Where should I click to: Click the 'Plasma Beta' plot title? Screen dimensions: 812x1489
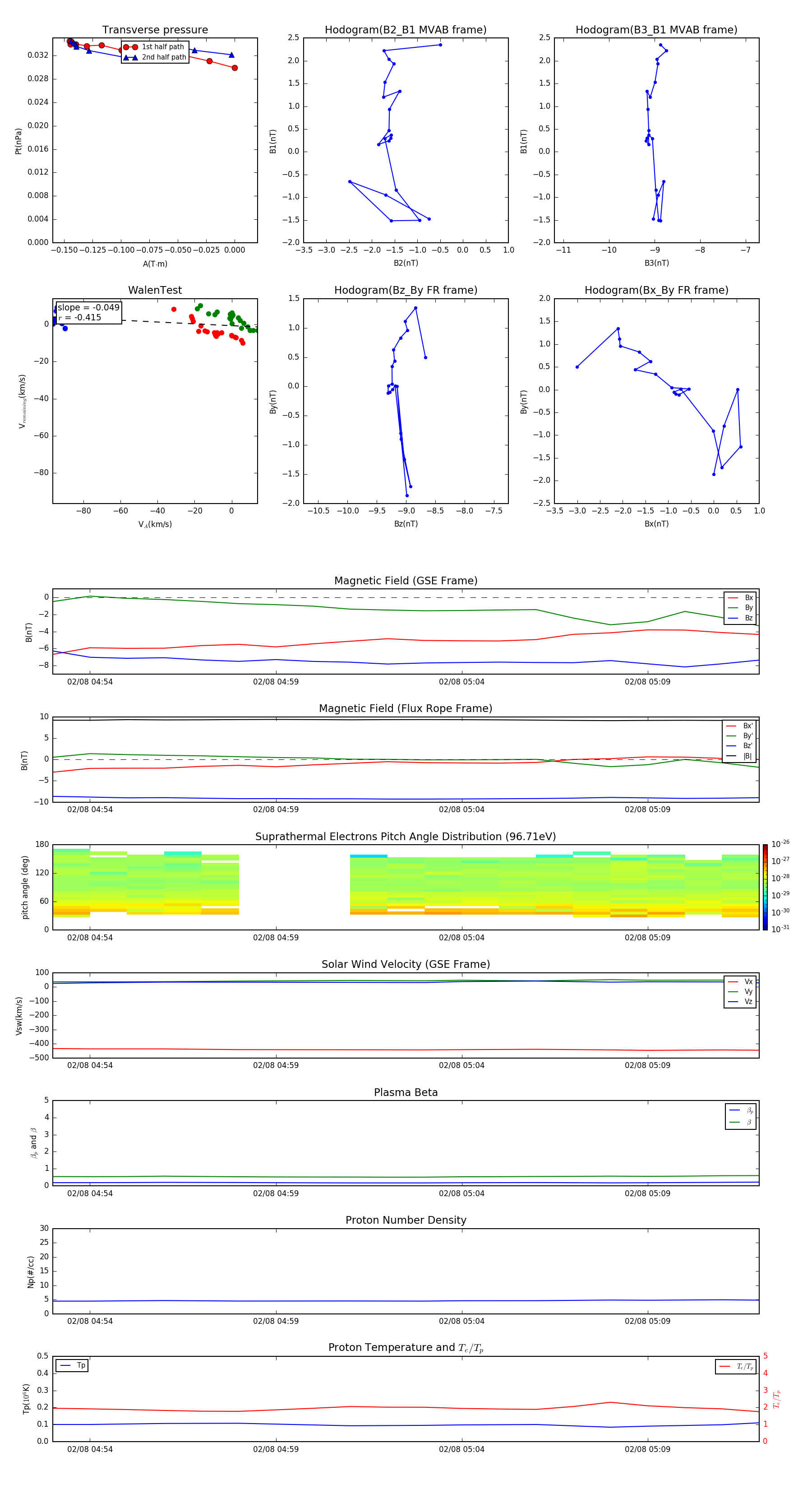coord(406,1092)
